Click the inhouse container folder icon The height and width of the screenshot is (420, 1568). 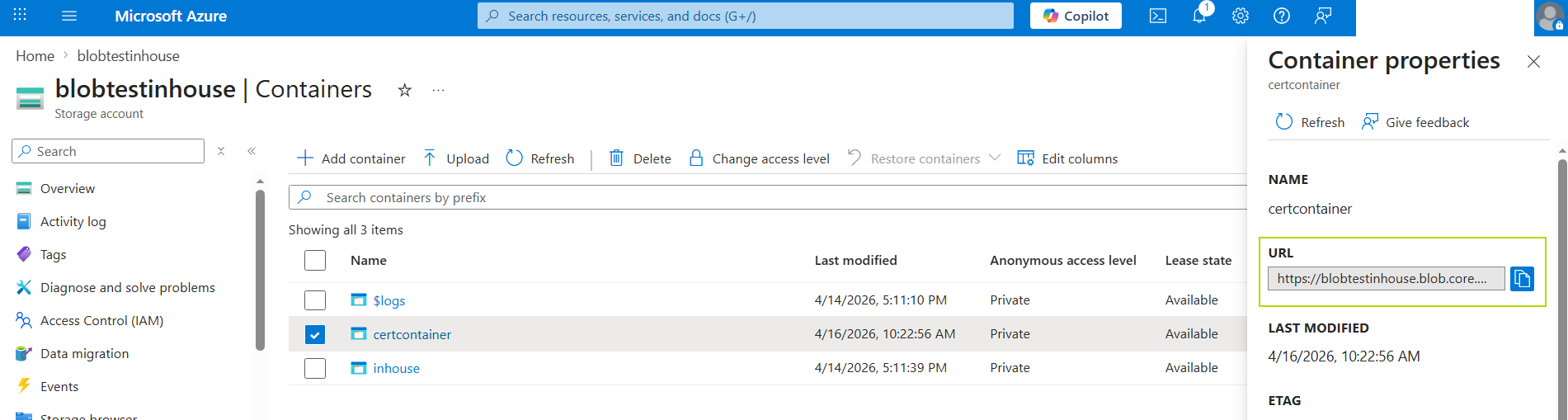358,367
